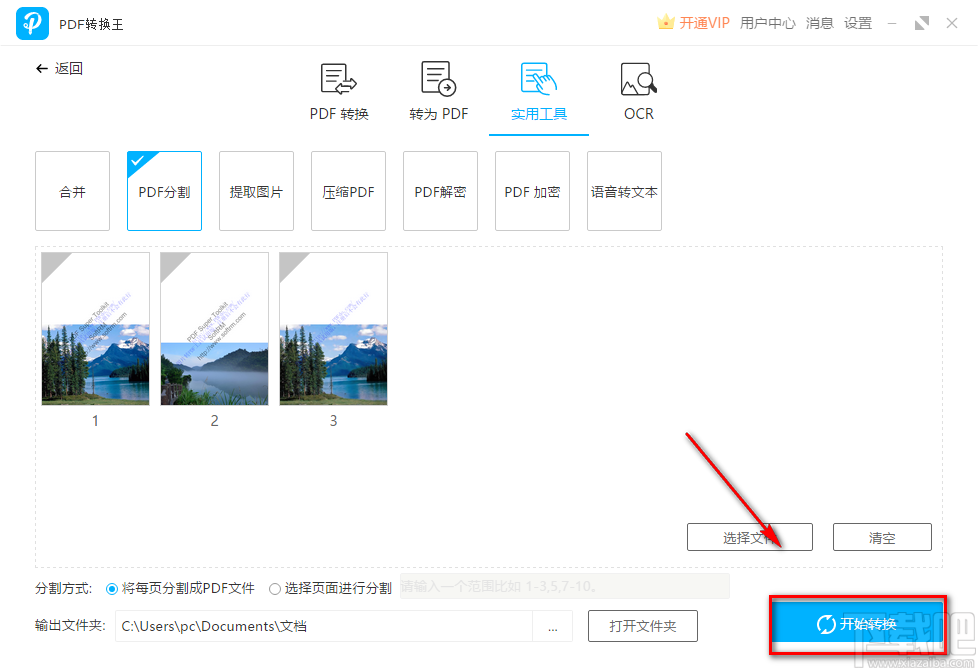The image size is (978, 668).
Task: Open the 用户中心 user center
Action: pyautogui.click(x=768, y=21)
